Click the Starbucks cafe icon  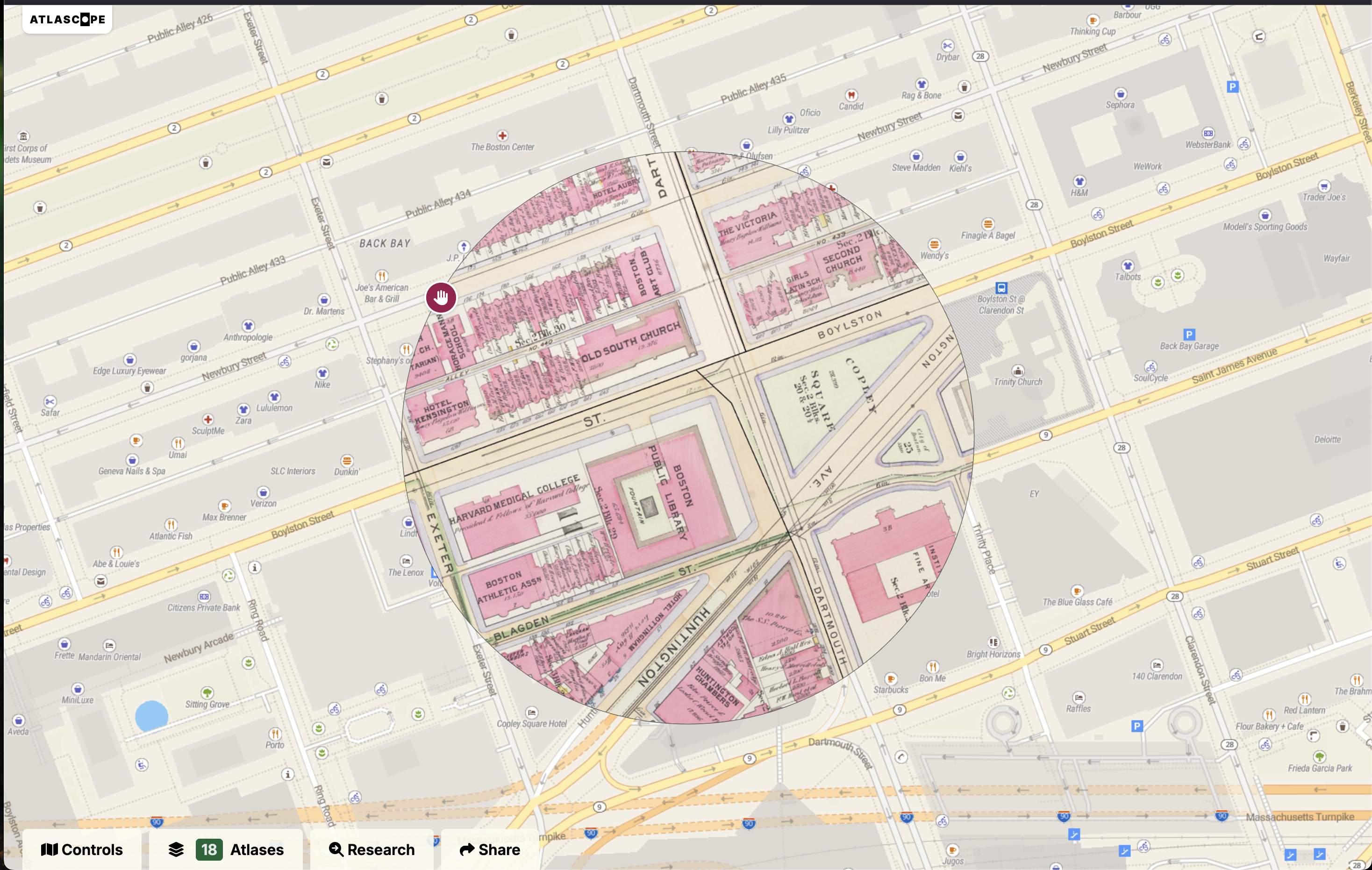(x=891, y=678)
